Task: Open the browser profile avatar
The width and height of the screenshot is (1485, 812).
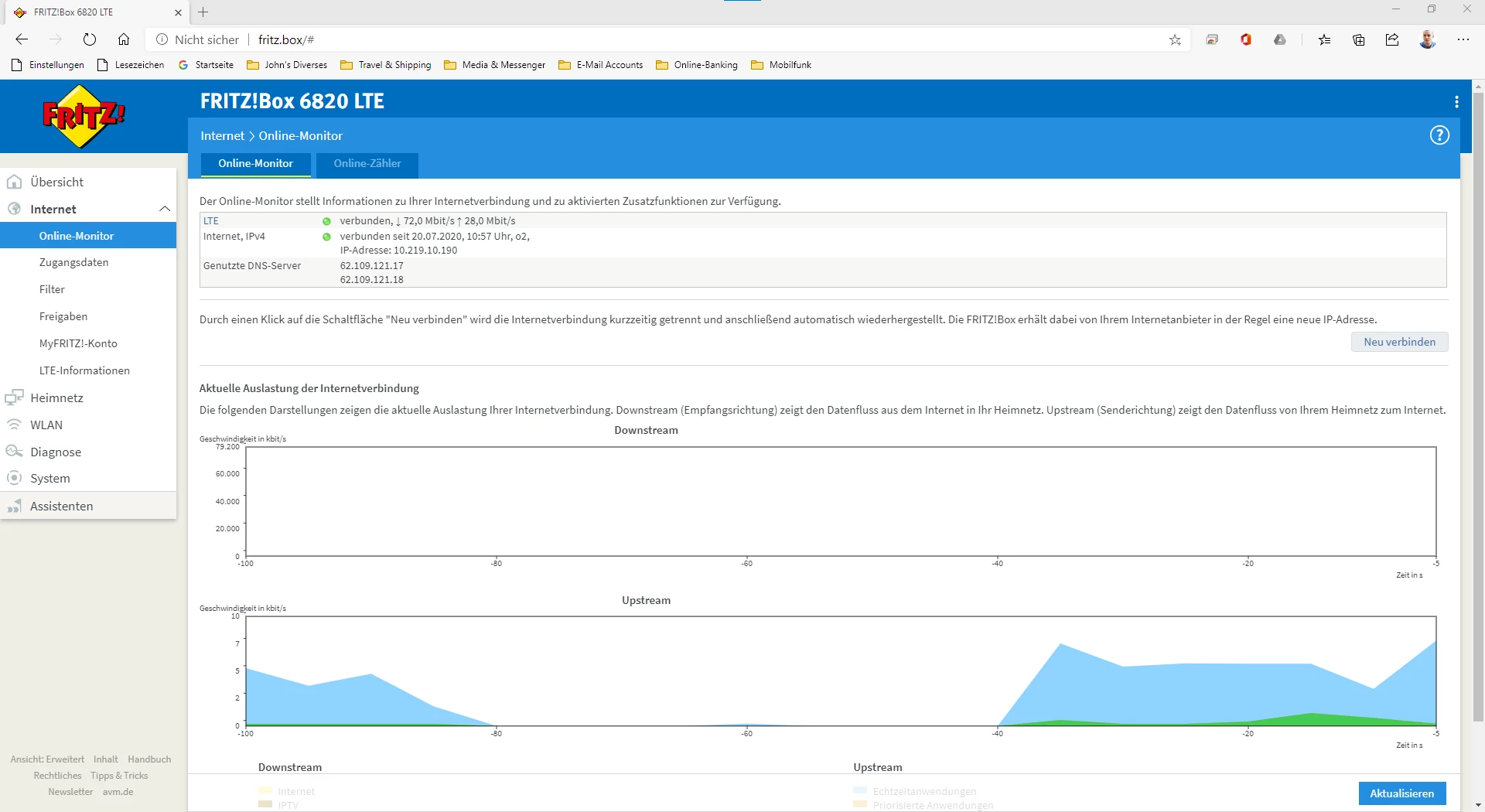Action: (1427, 39)
